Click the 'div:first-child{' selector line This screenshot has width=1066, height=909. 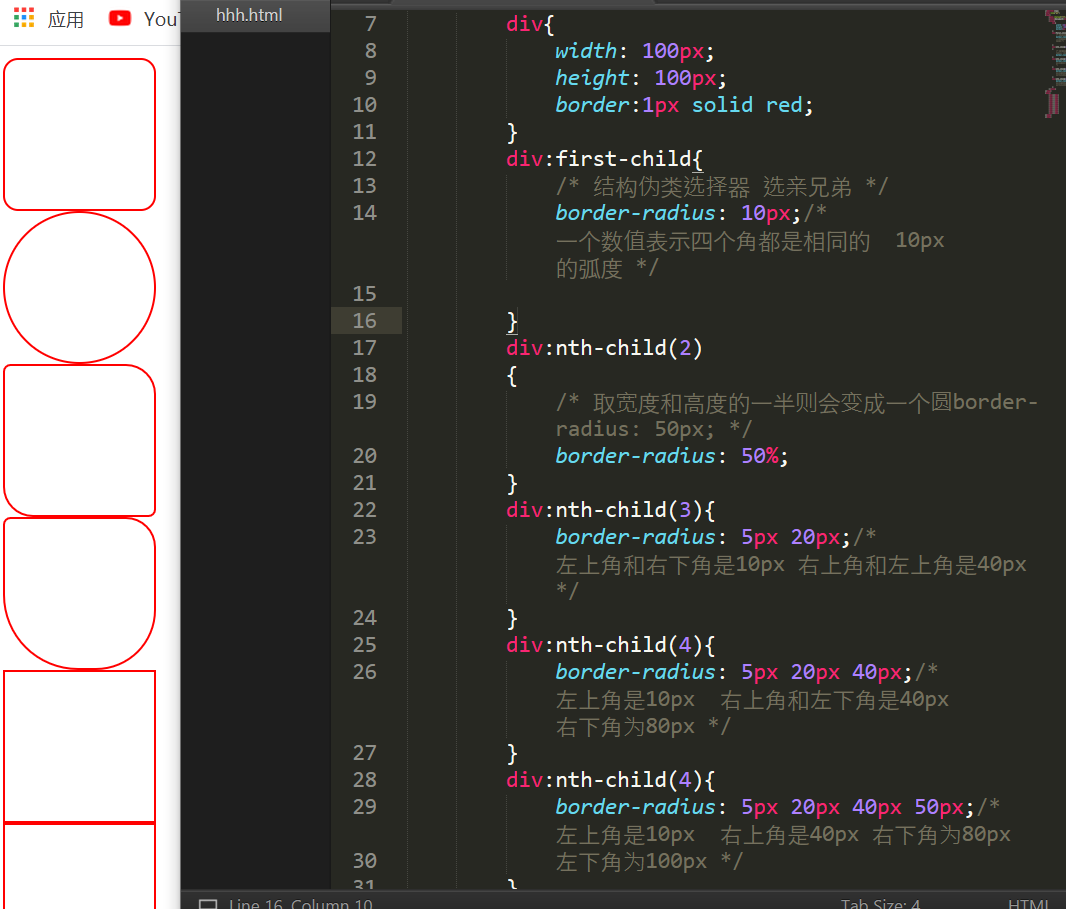pos(604,159)
